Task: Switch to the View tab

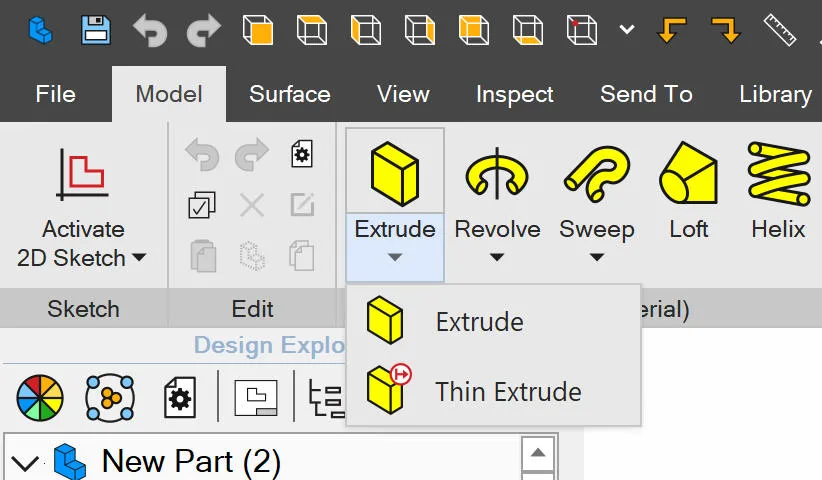Action: pyautogui.click(x=403, y=94)
